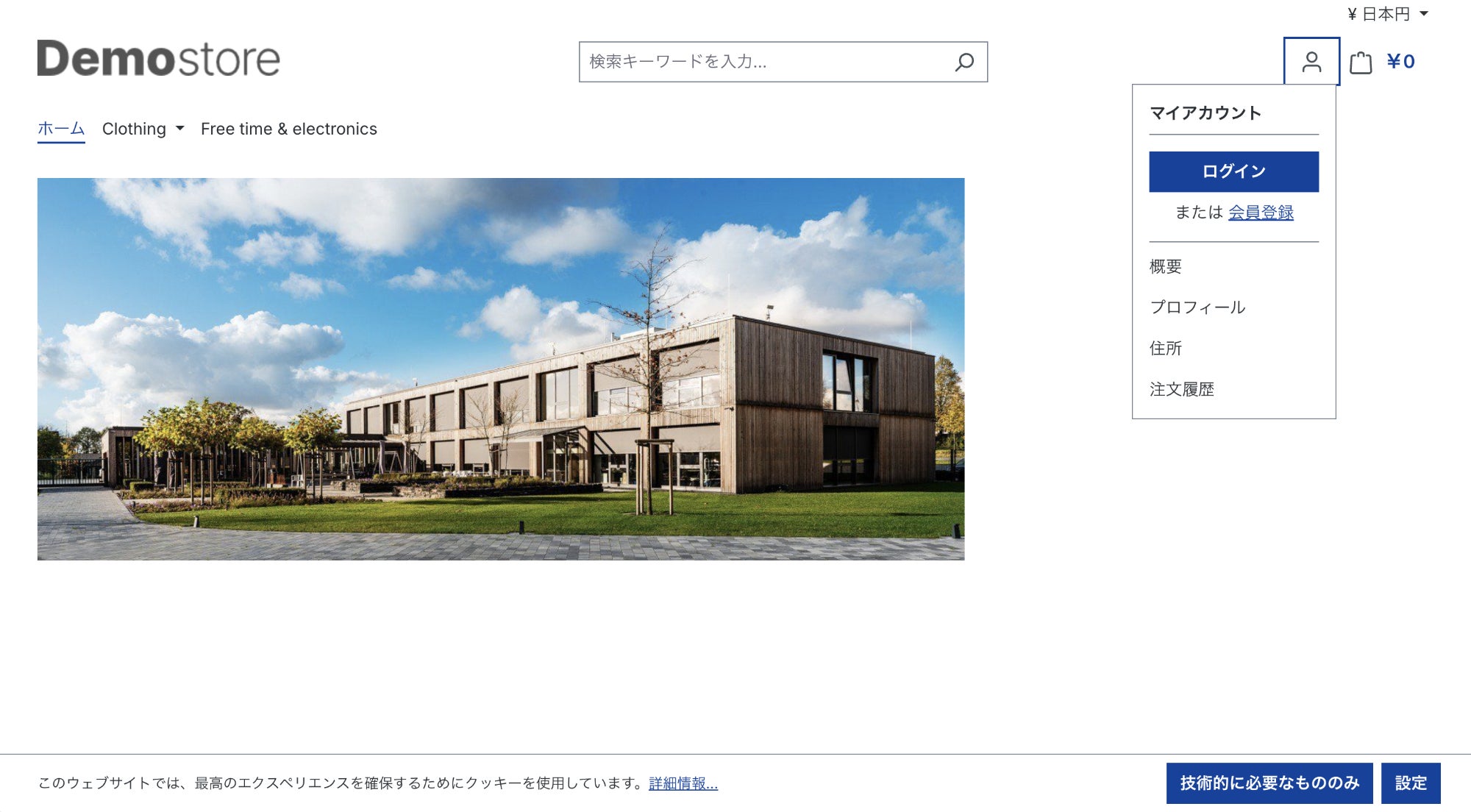The height and width of the screenshot is (812, 1471).
Task: Go to the ホーム navigation item
Action: tap(61, 129)
